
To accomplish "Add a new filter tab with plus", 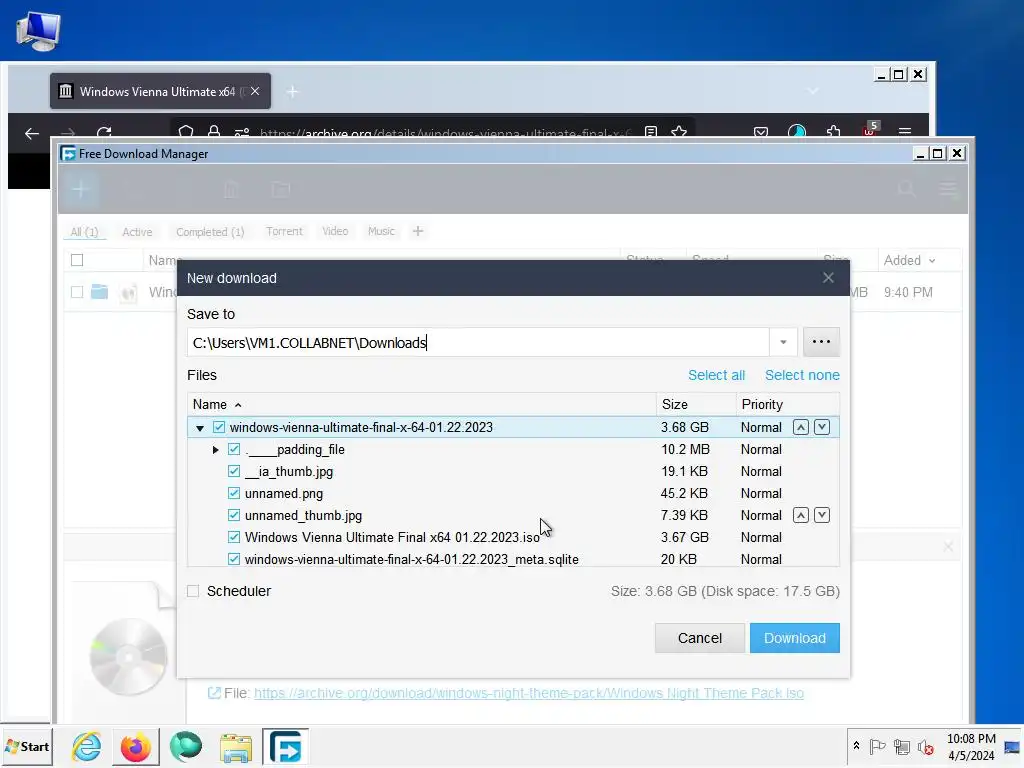I will [418, 231].
